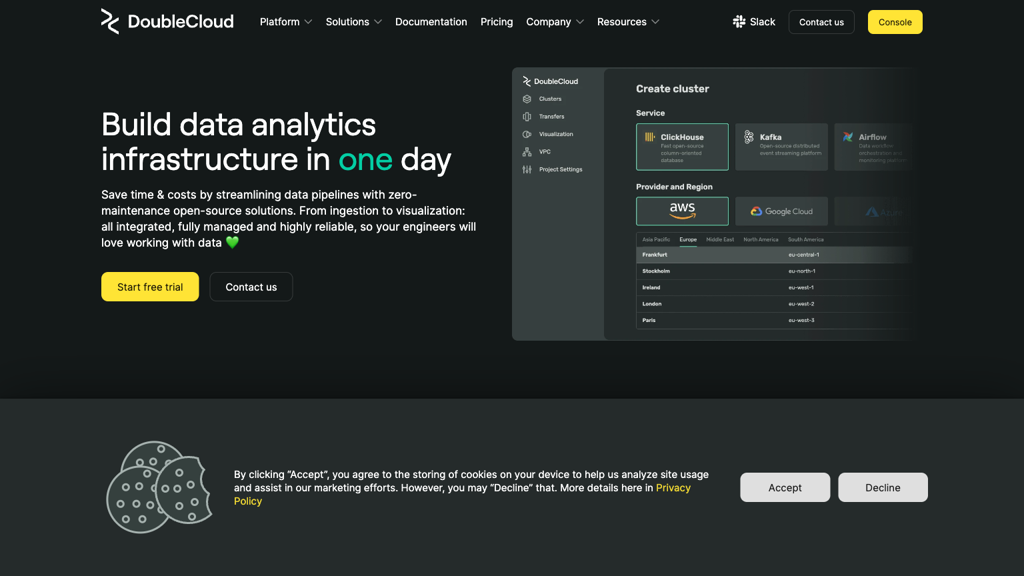Switch to the North America region tab
The height and width of the screenshot is (576, 1024).
point(760,240)
